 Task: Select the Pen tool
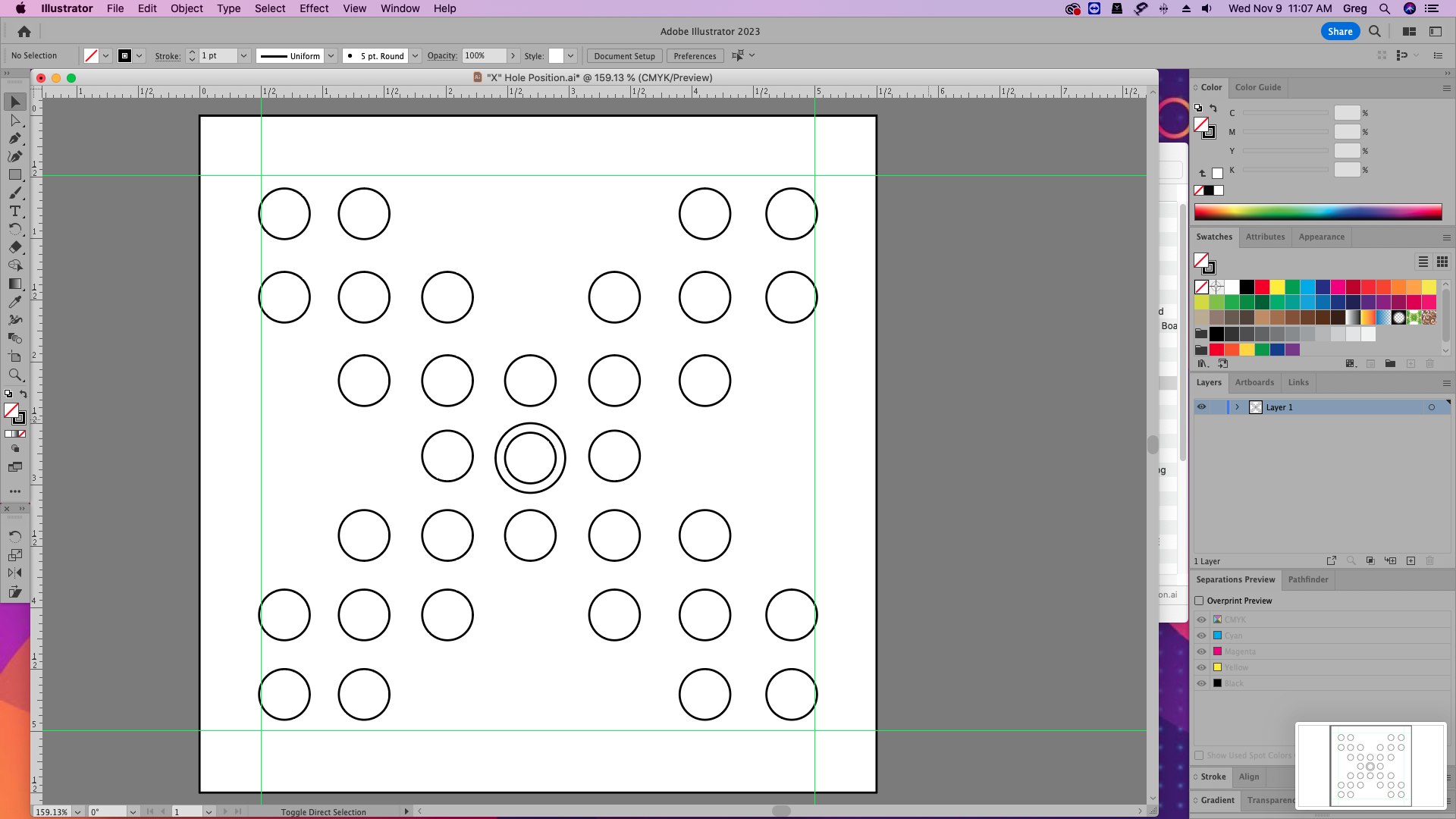pos(15,139)
